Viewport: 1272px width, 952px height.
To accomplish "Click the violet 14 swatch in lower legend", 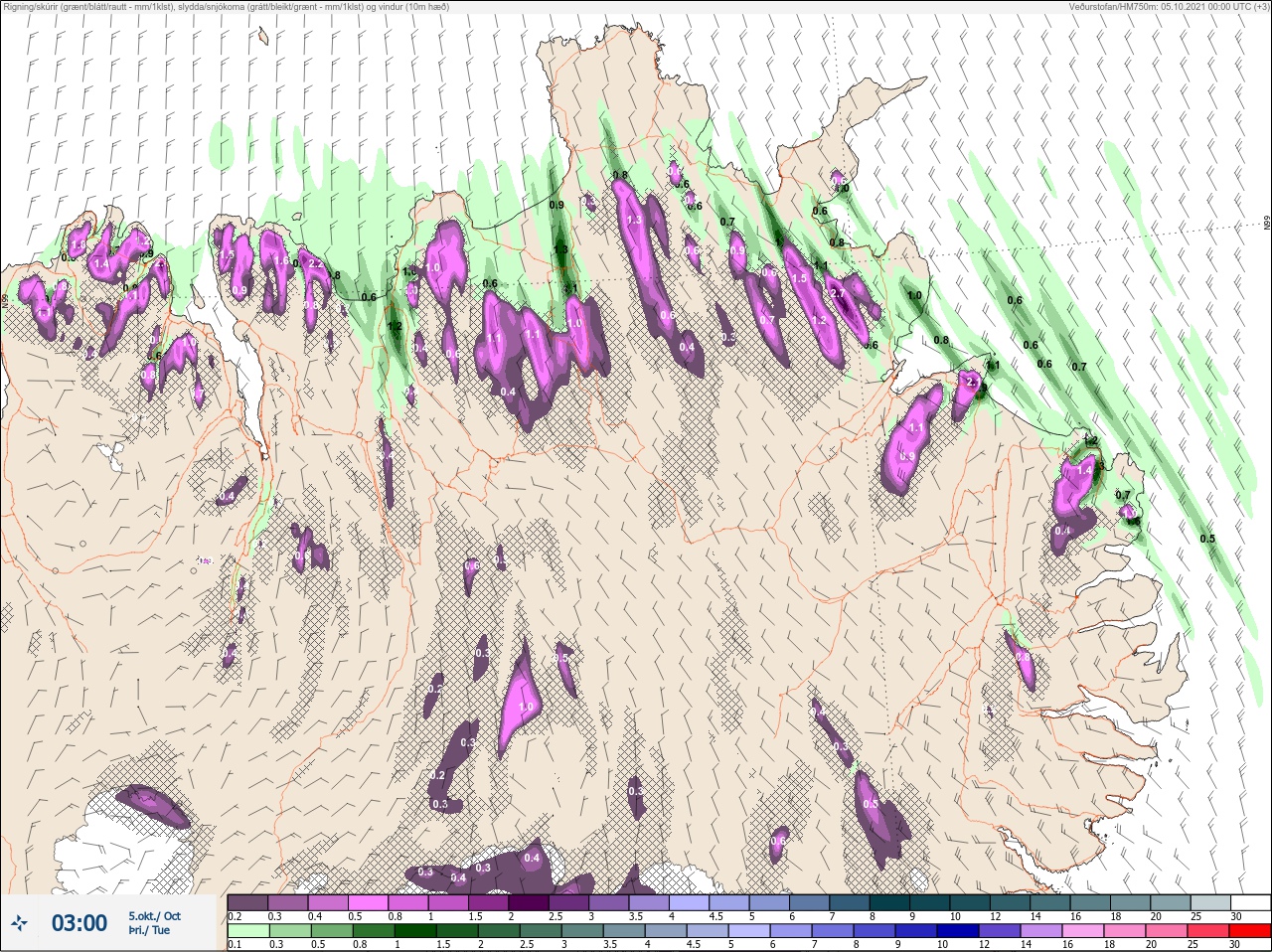I will 1041,930.
